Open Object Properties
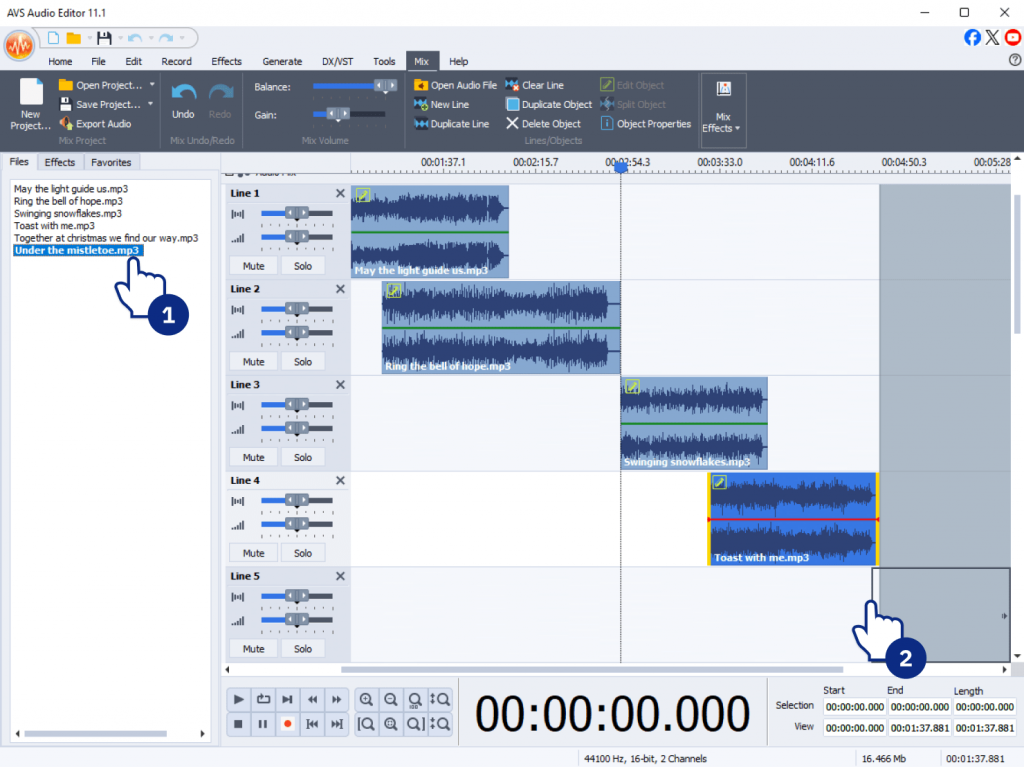 click(646, 124)
